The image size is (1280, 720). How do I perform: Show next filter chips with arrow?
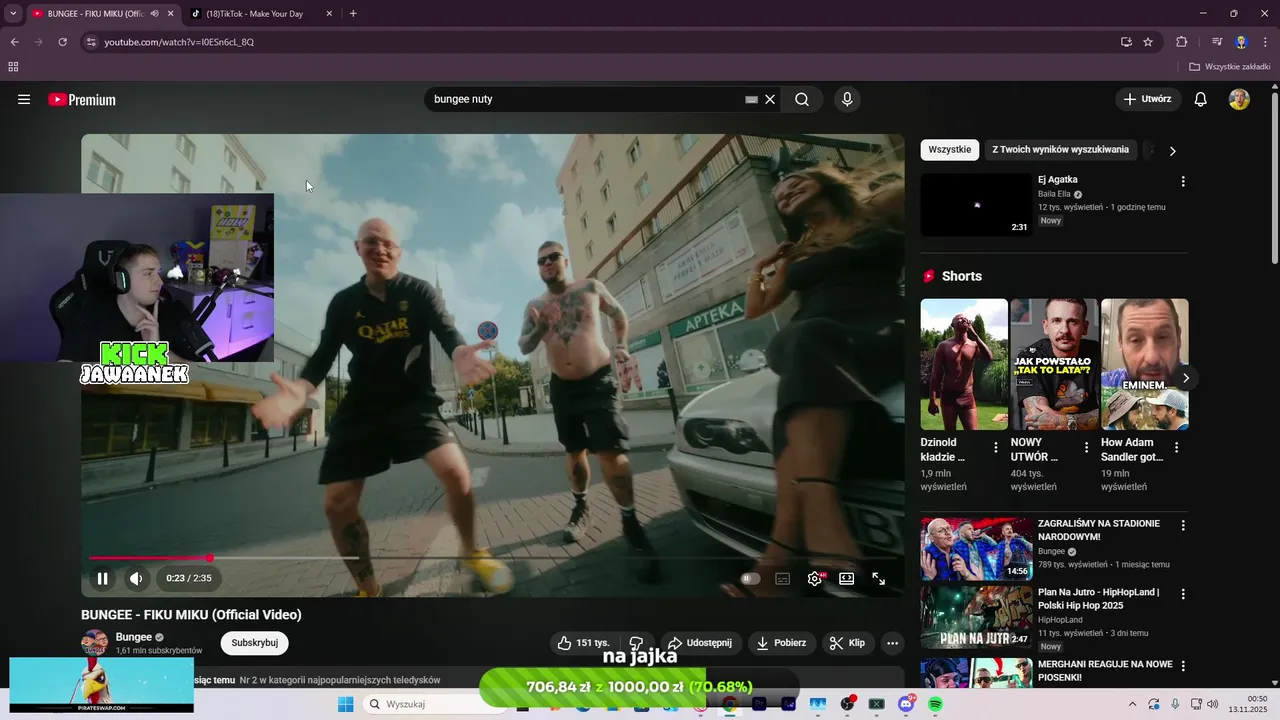click(1172, 151)
